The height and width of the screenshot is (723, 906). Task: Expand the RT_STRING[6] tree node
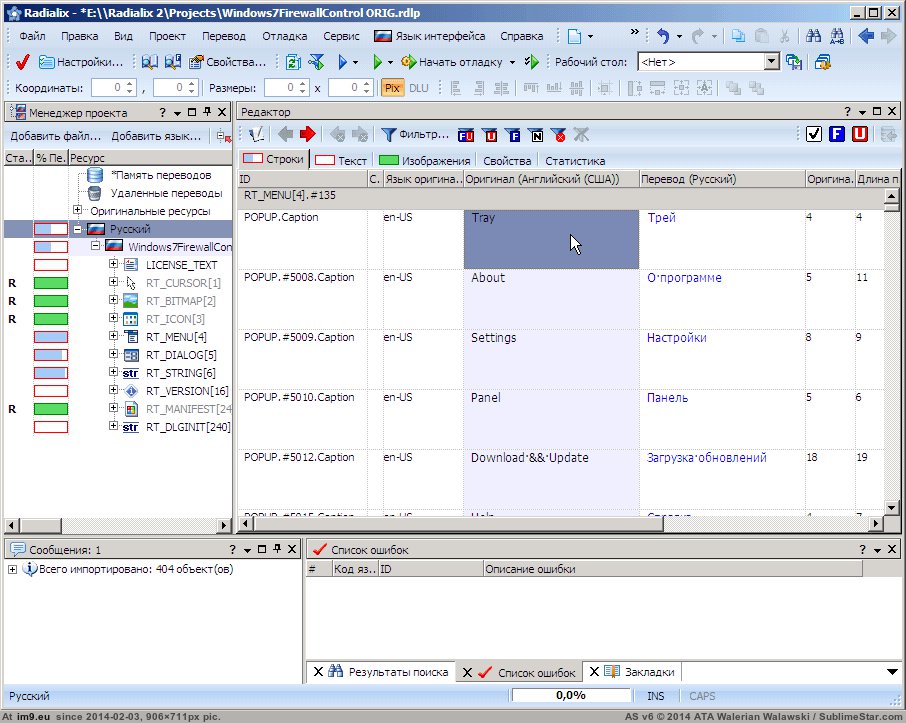[x=113, y=372]
